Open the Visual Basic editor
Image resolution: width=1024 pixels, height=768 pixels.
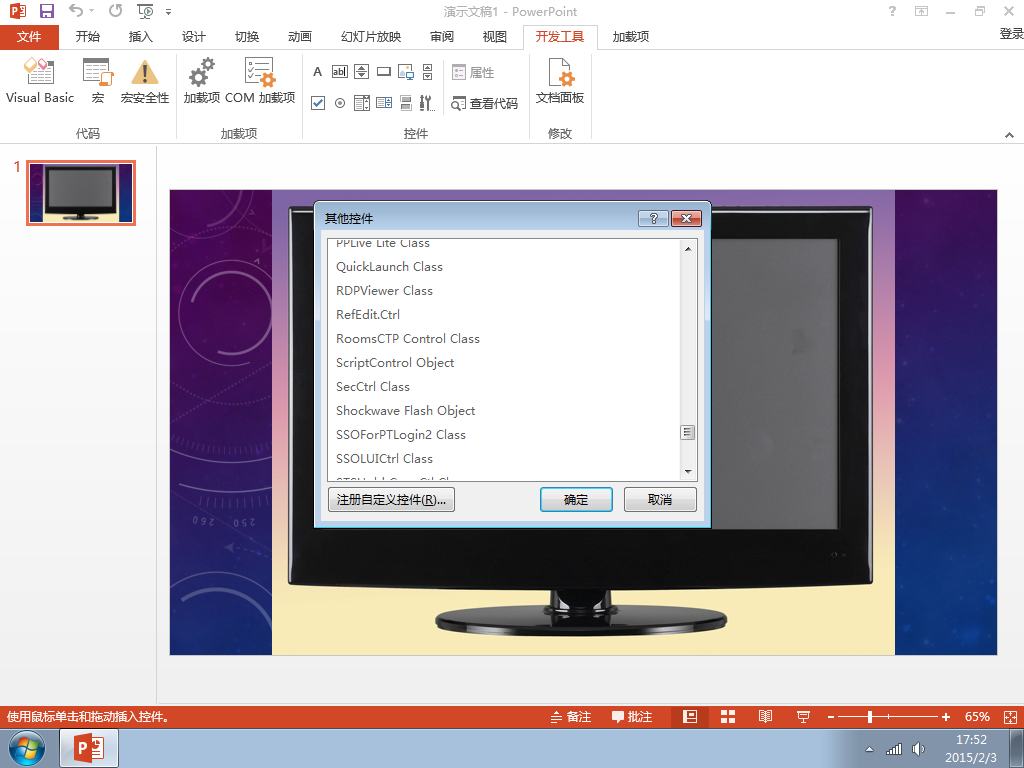(x=40, y=81)
